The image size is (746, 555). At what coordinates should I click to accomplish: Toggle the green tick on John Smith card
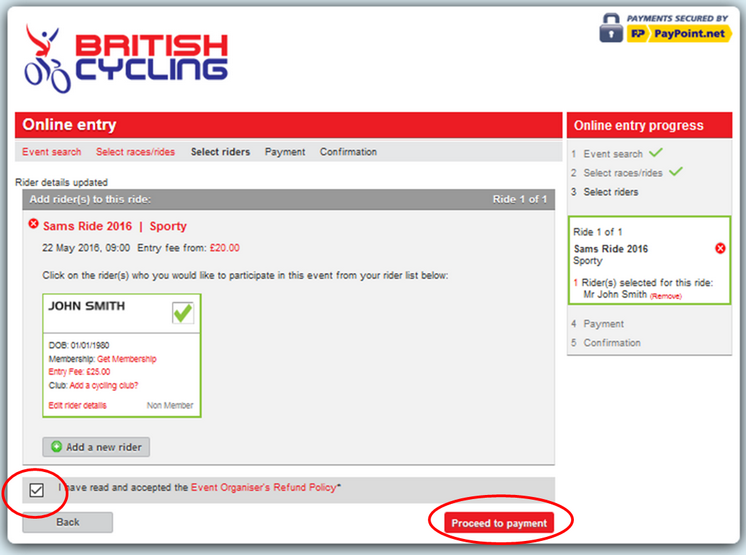(x=183, y=313)
